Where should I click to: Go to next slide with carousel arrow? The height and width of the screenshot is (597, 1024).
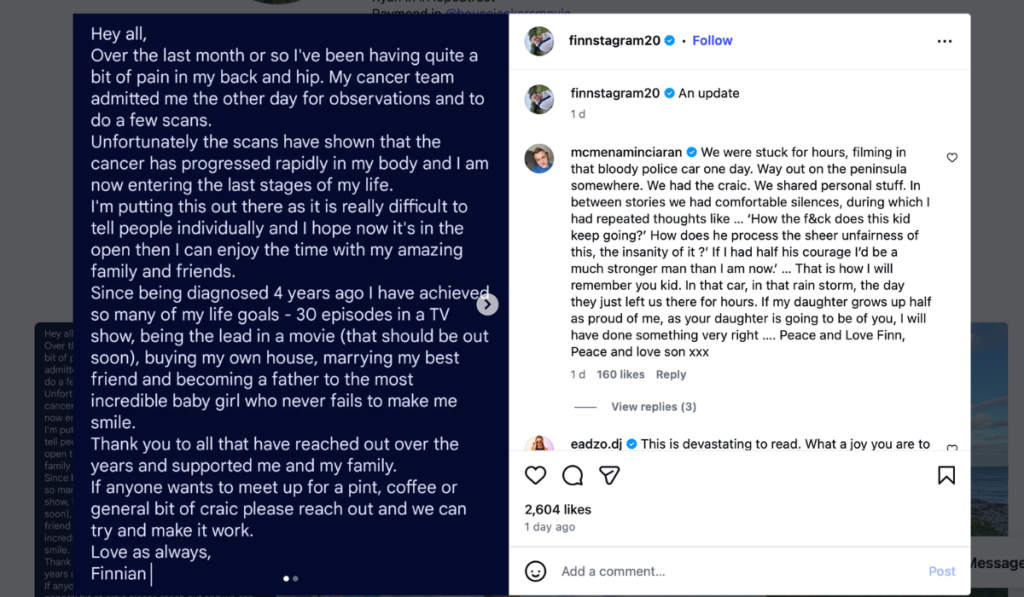(487, 304)
